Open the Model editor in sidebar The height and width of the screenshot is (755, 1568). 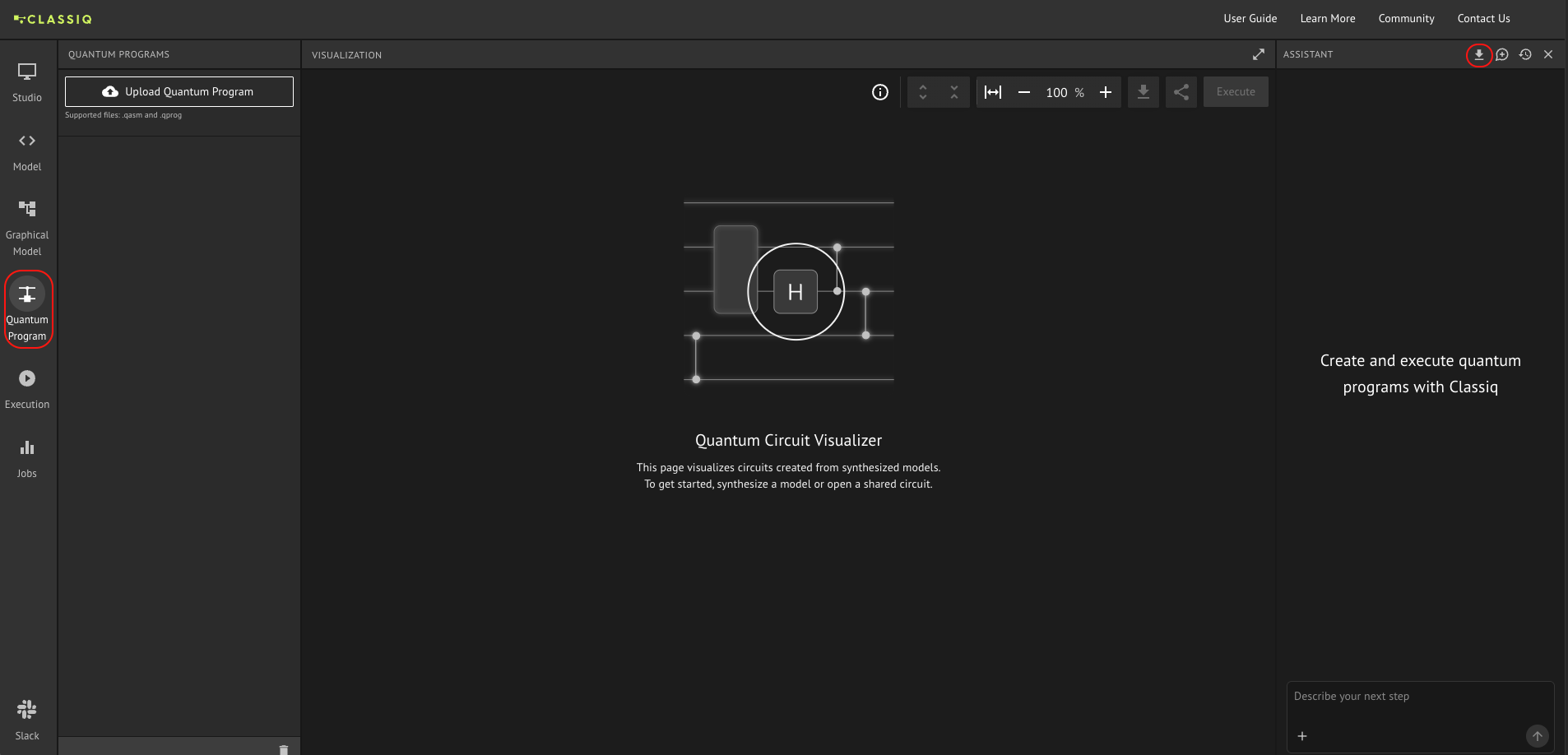coord(27,152)
